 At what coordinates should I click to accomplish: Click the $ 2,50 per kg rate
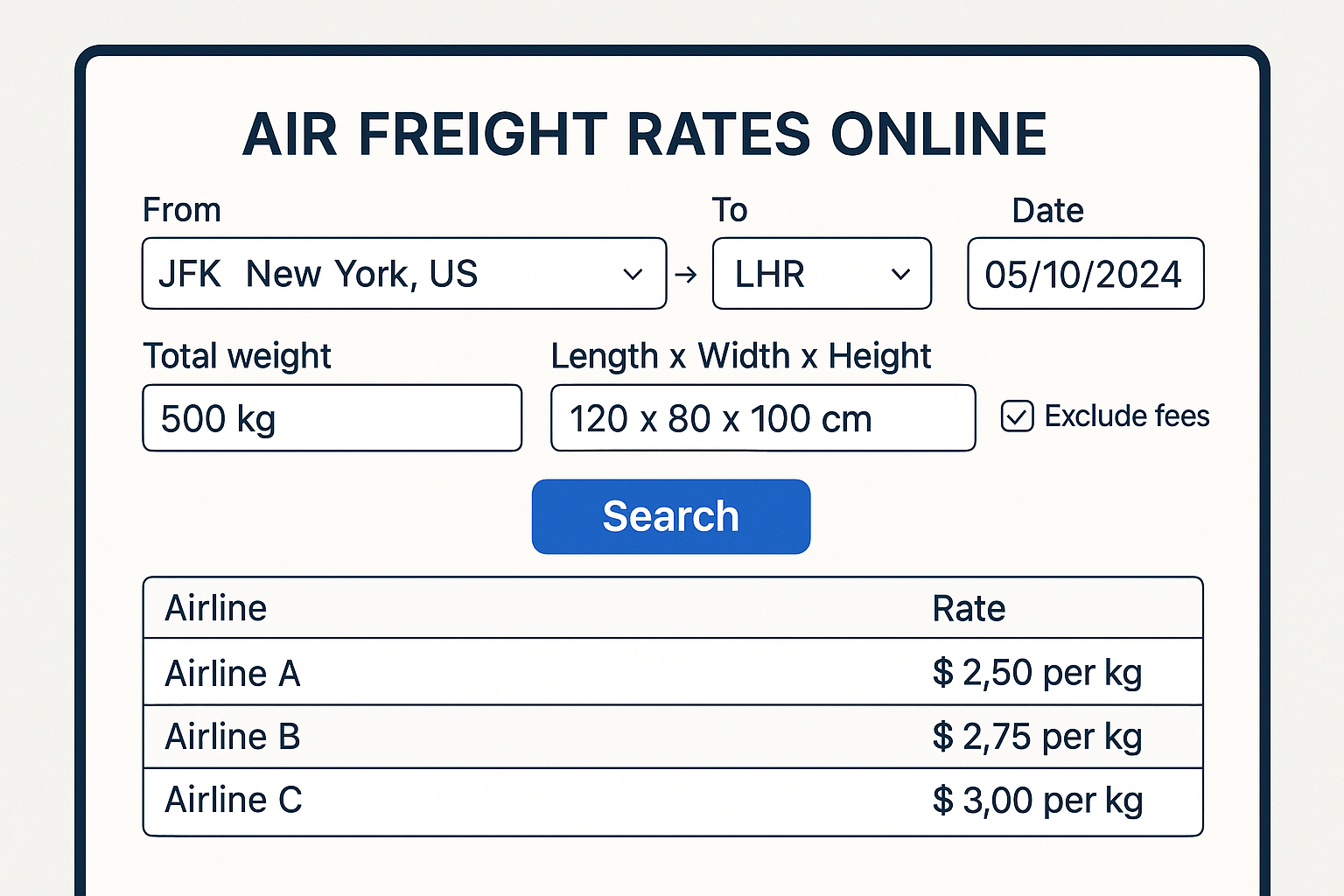point(1038,673)
